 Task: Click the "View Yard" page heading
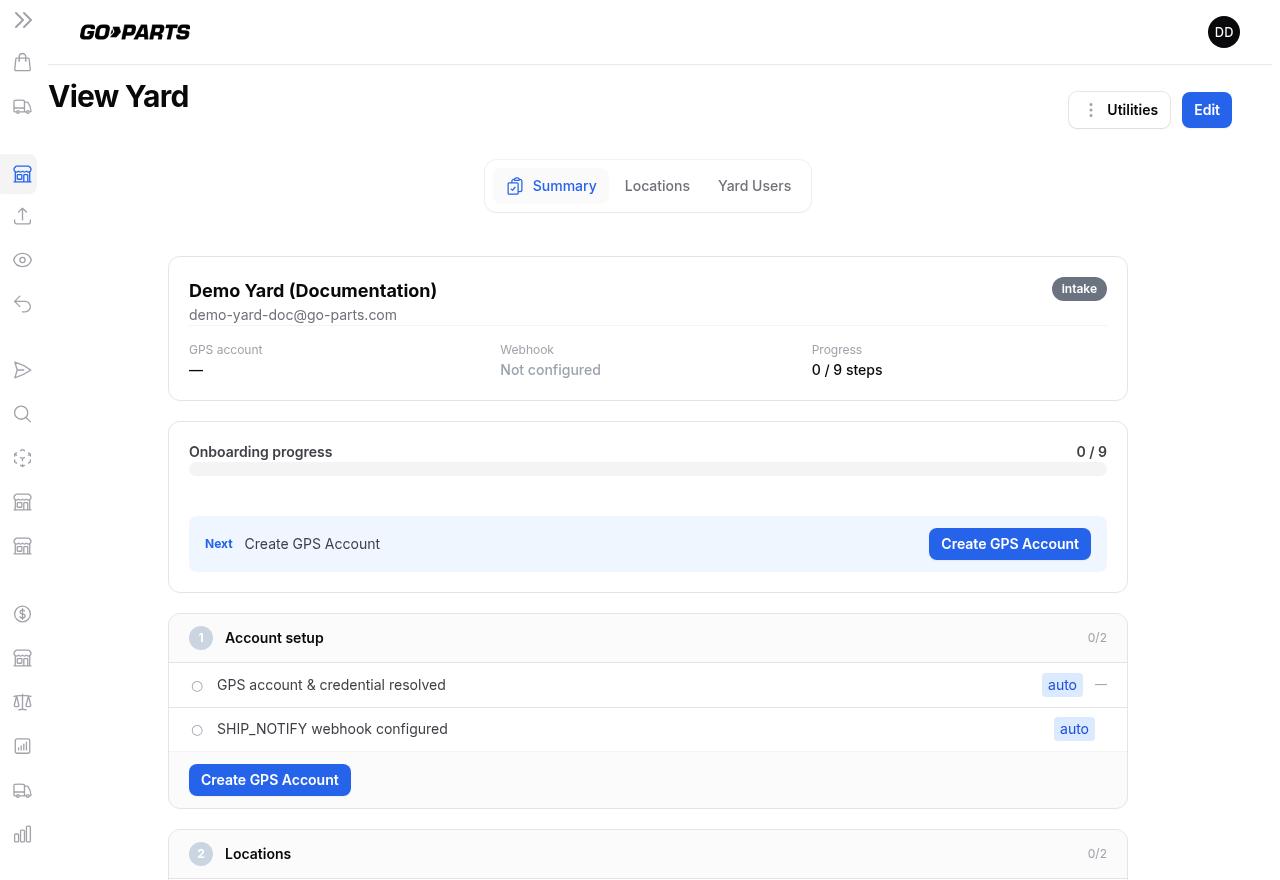(119, 97)
